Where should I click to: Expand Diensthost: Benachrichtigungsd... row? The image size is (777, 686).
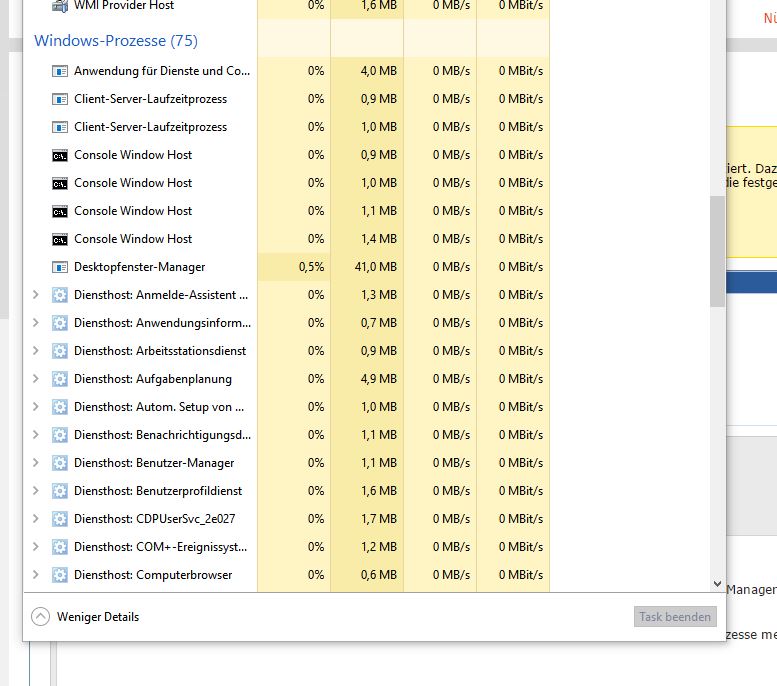pos(35,435)
